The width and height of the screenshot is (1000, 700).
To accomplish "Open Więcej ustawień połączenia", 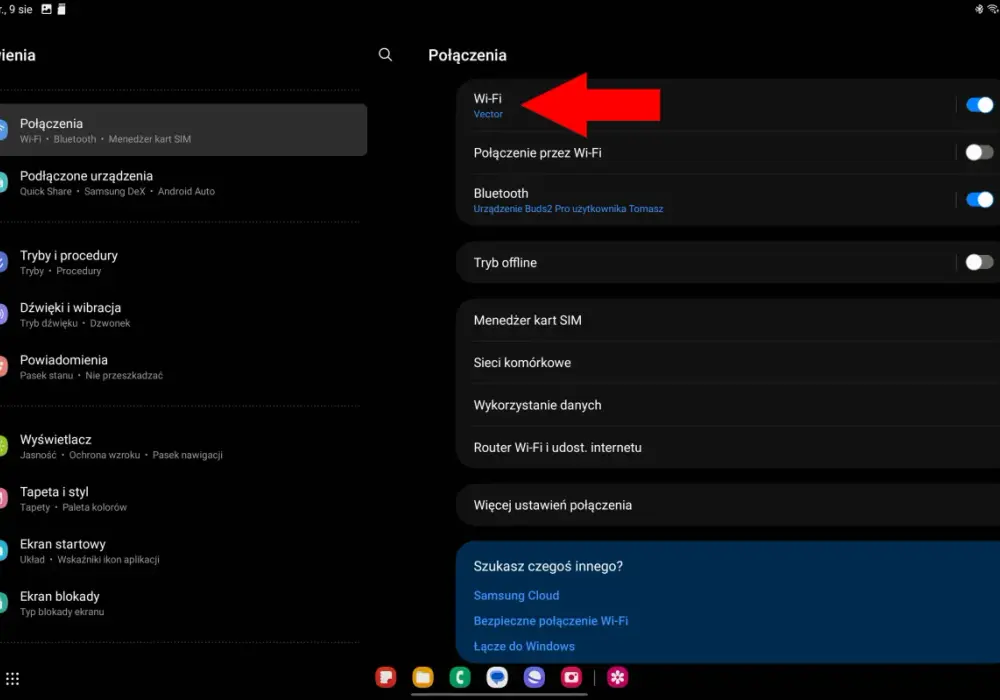I will point(728,505).
